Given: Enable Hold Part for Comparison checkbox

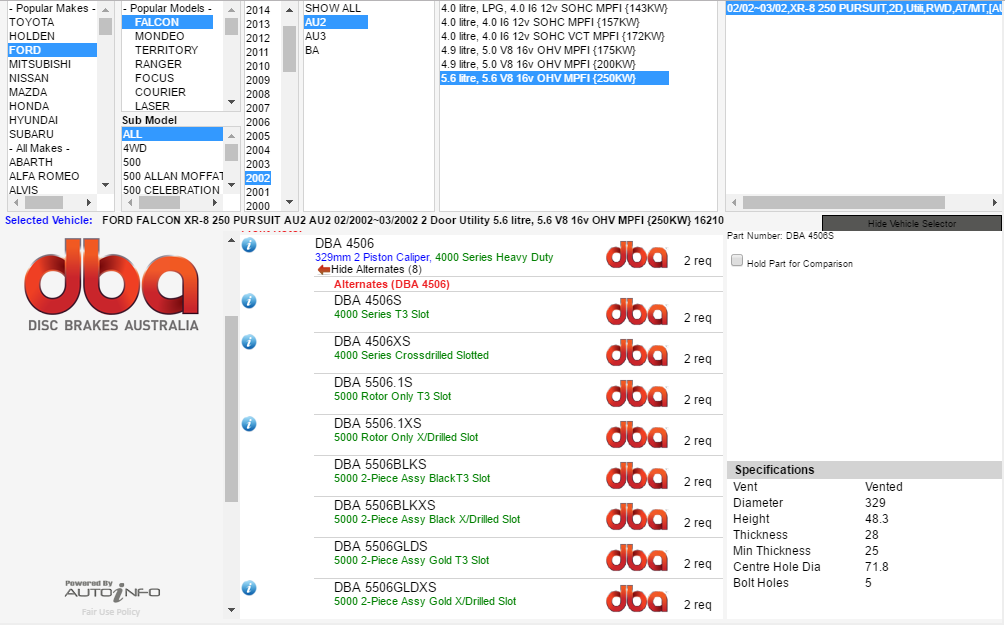Looking at the screenshot, I should pos(737,261).
